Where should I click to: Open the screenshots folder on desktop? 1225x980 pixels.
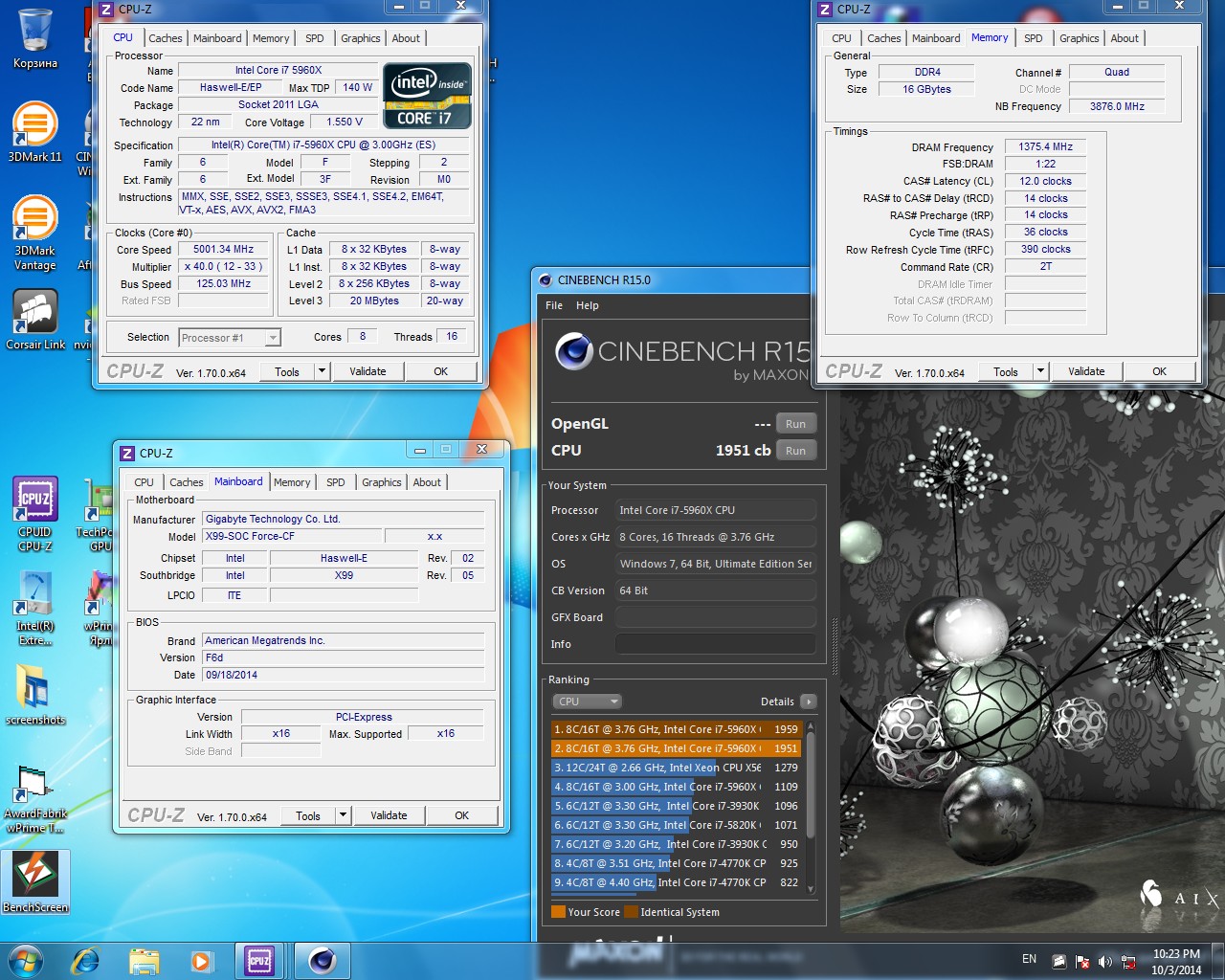tap(35, 695)
